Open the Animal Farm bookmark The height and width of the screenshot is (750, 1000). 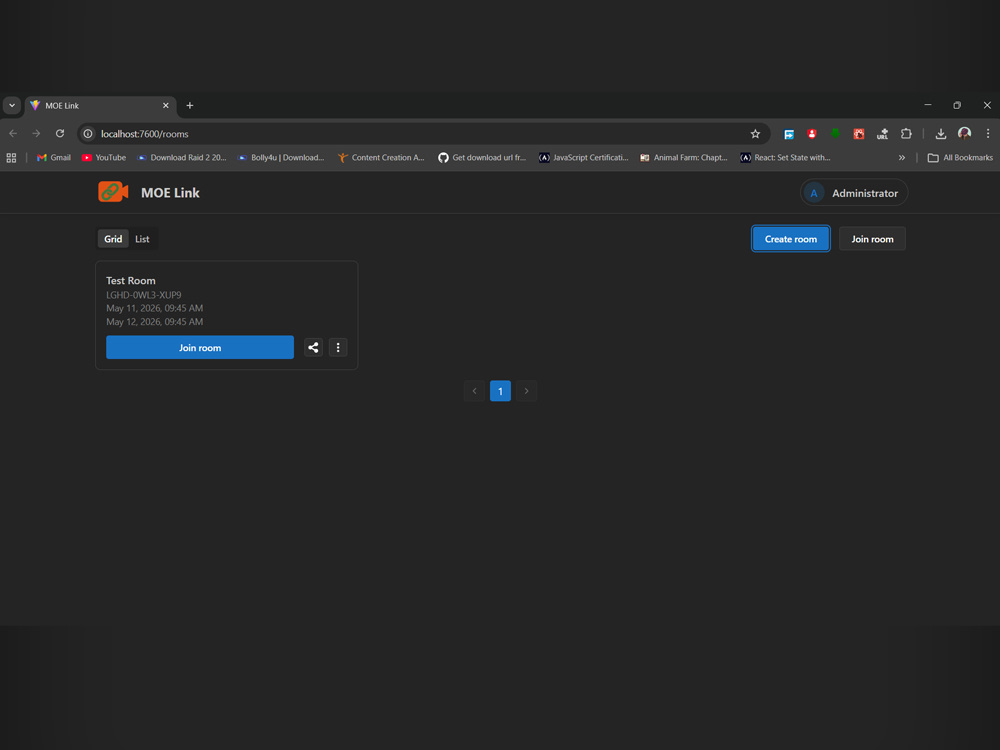(x=684, y=158)
